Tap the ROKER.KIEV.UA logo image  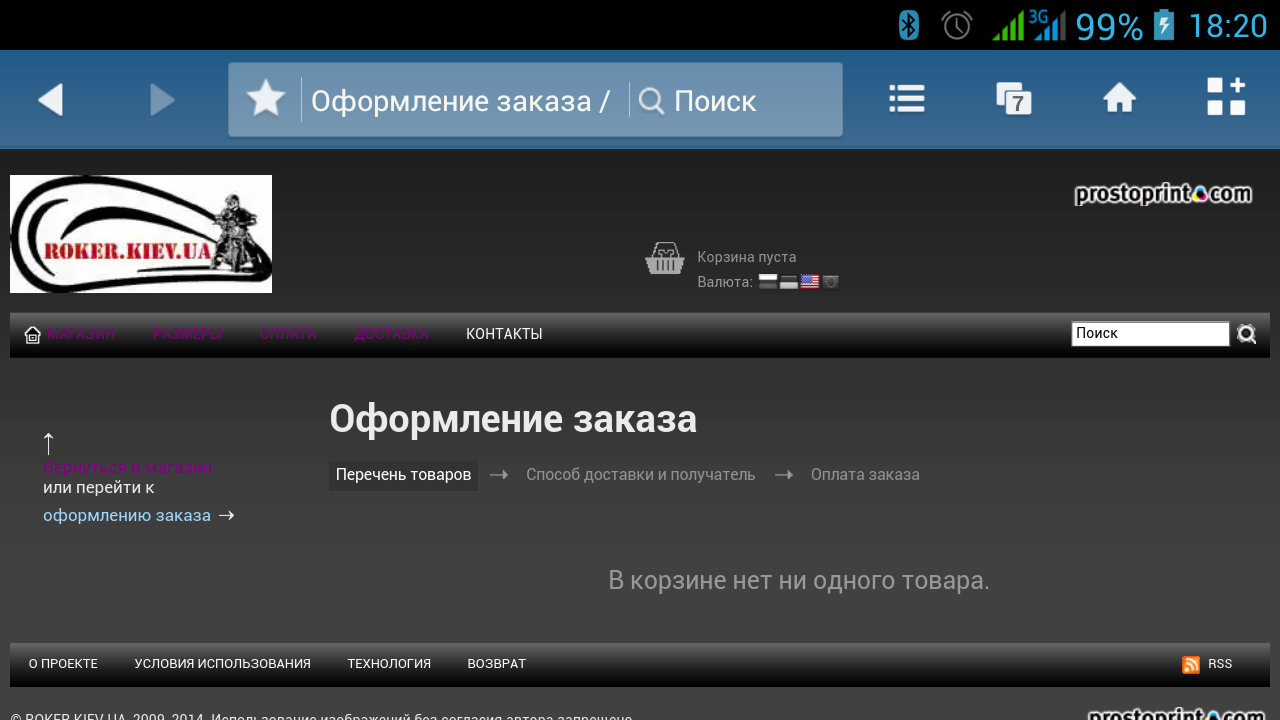[141, 234]
